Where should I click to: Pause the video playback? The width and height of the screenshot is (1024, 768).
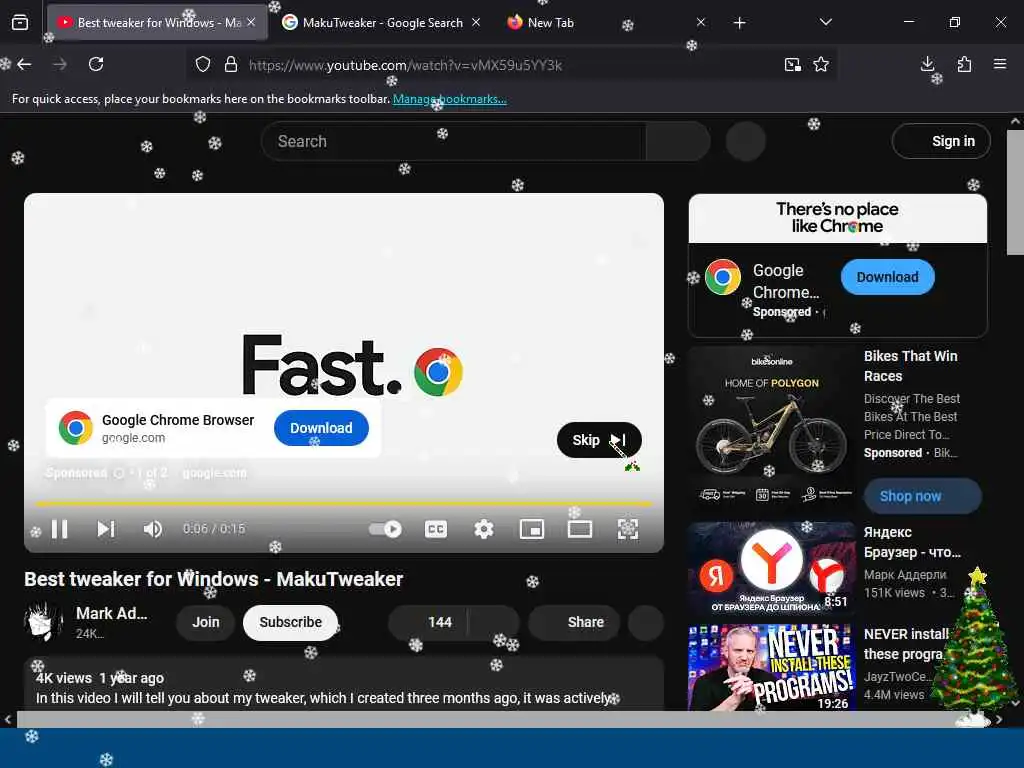(x=59, y=529)
